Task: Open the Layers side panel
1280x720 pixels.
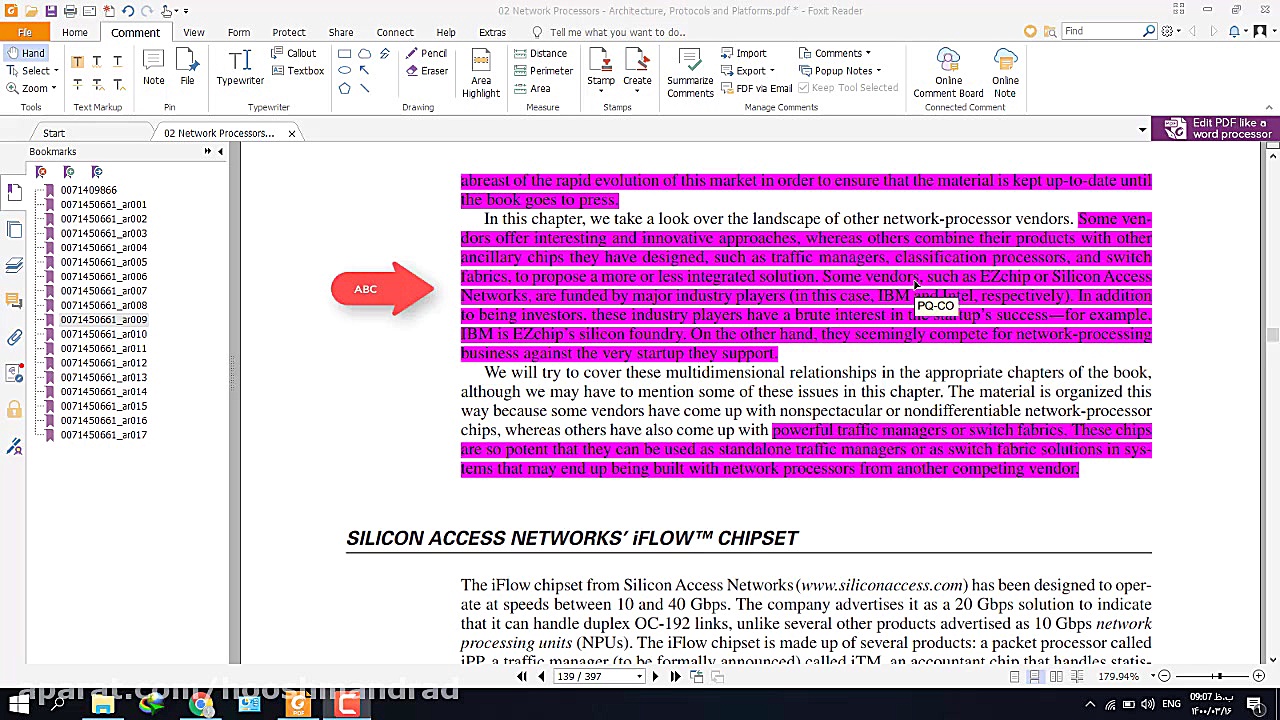Action: point(14,265)
